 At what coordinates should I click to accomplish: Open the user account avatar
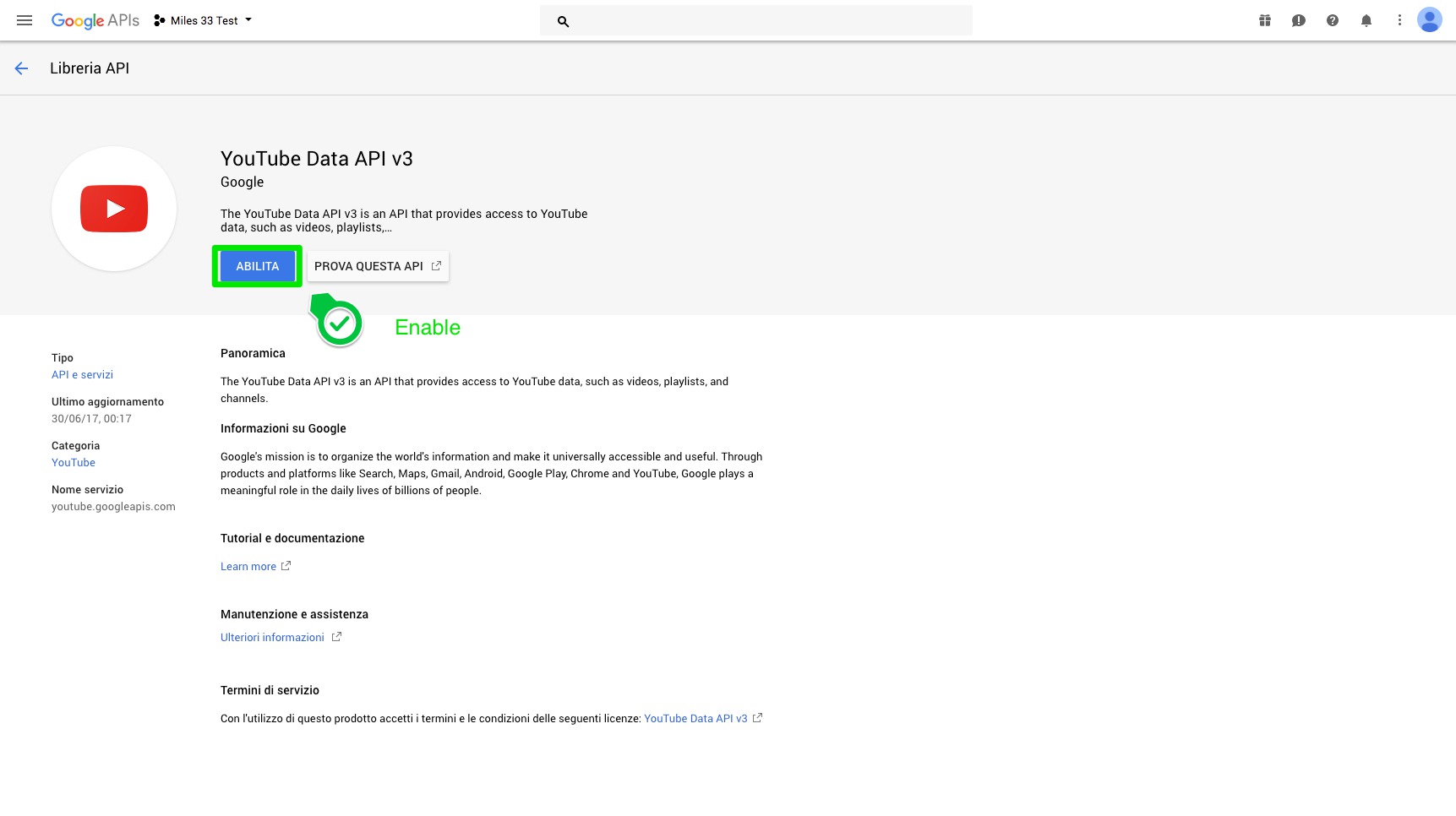tap(1429, 20)
